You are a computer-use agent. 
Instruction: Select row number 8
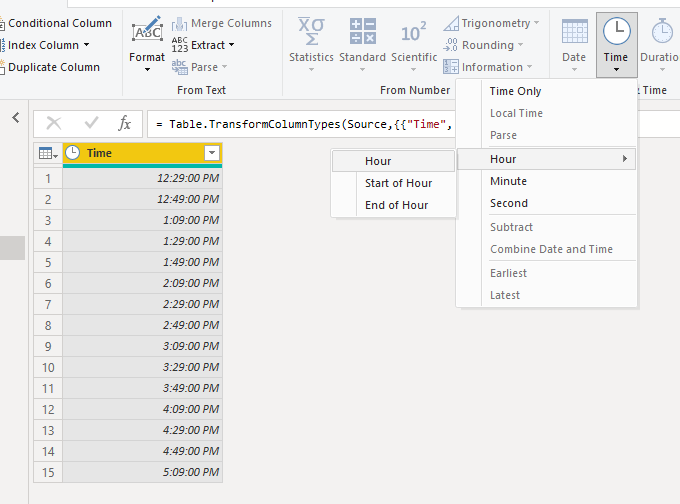tap(48, 325)
